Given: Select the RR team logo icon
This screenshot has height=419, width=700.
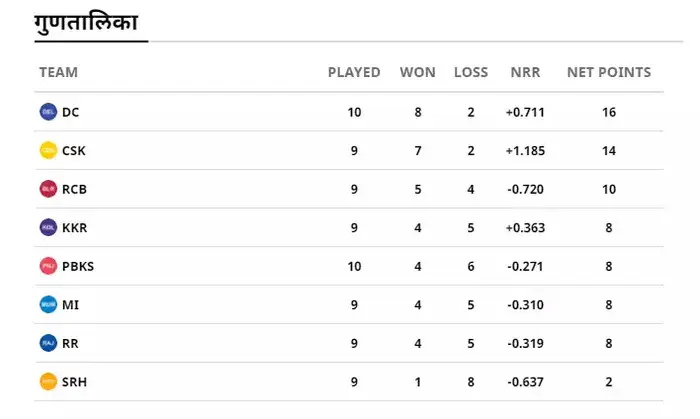Looking at the screenshot, I should (x=48, y=343).
